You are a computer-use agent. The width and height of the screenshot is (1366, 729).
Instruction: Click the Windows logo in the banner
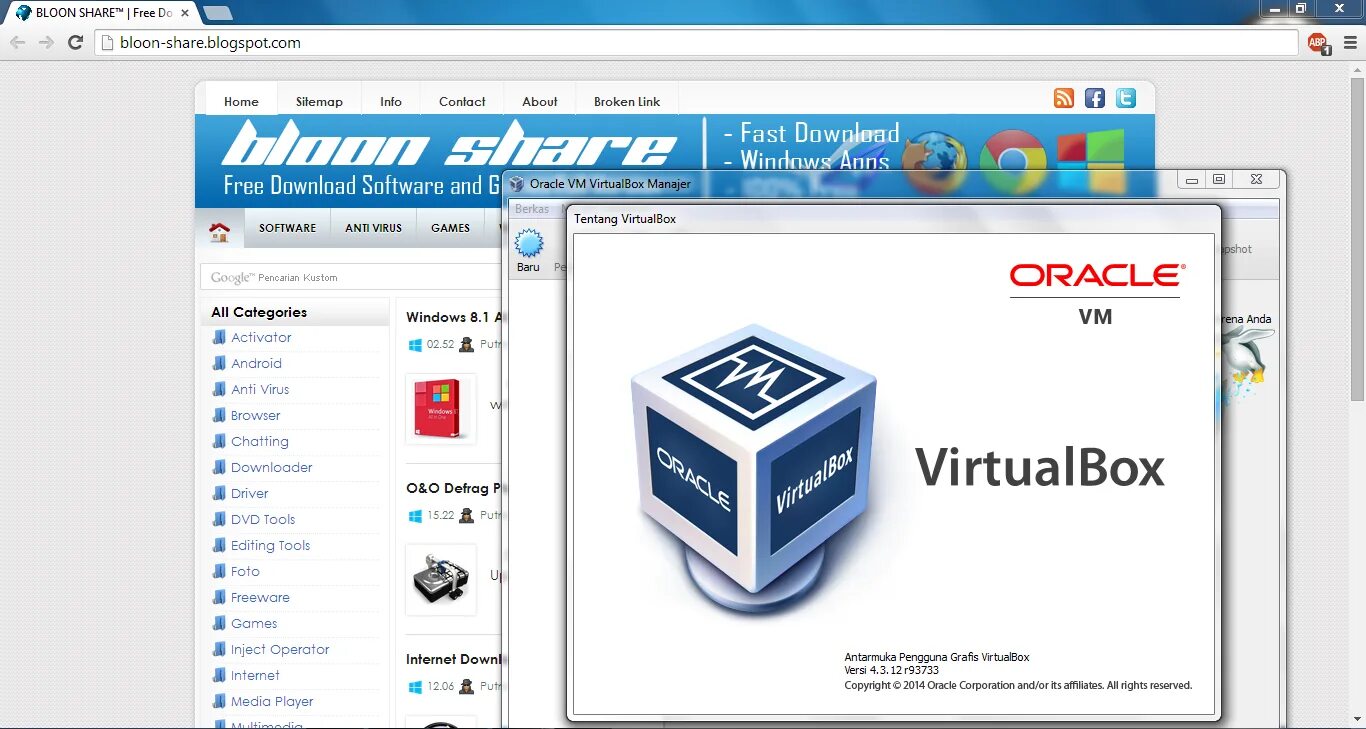coord(1091,161)
